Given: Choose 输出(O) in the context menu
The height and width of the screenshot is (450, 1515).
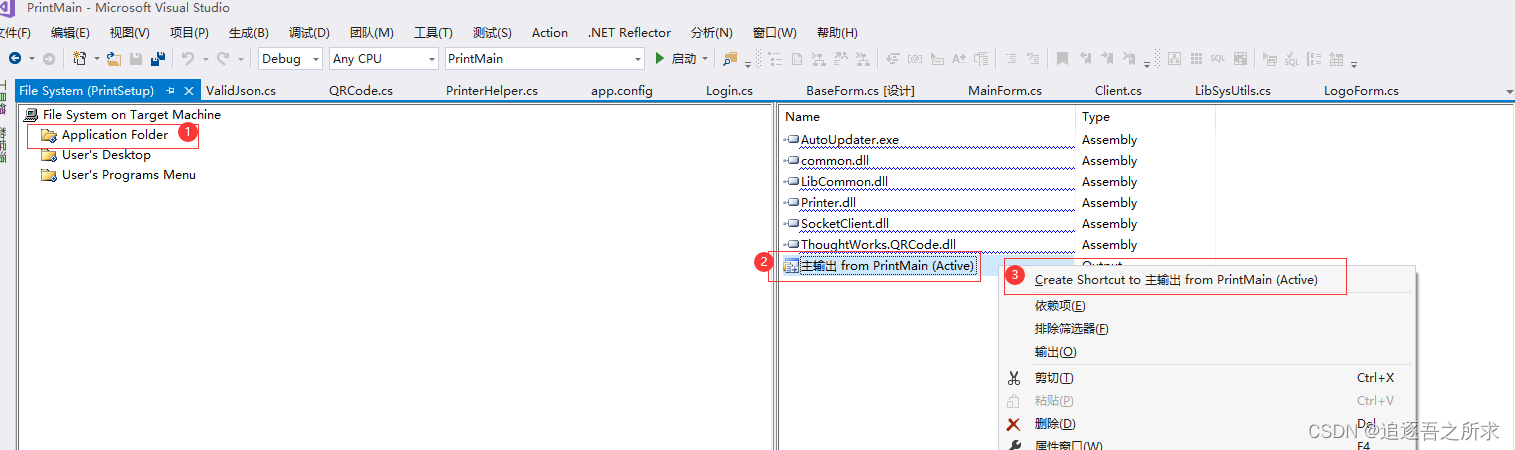Looking at the screenshot, I should point(1056,352).
